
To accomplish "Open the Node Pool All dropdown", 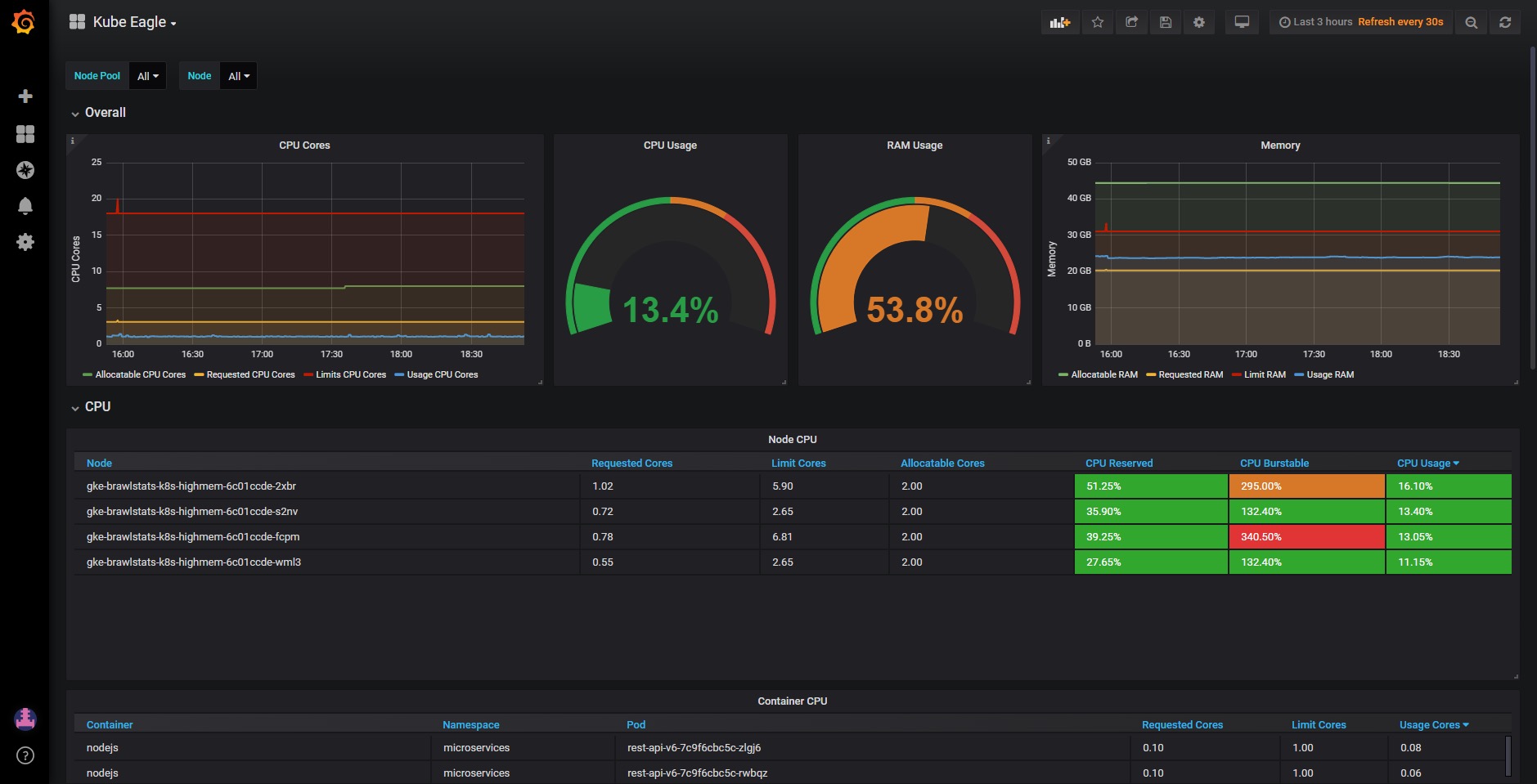I will coord(148,76).
